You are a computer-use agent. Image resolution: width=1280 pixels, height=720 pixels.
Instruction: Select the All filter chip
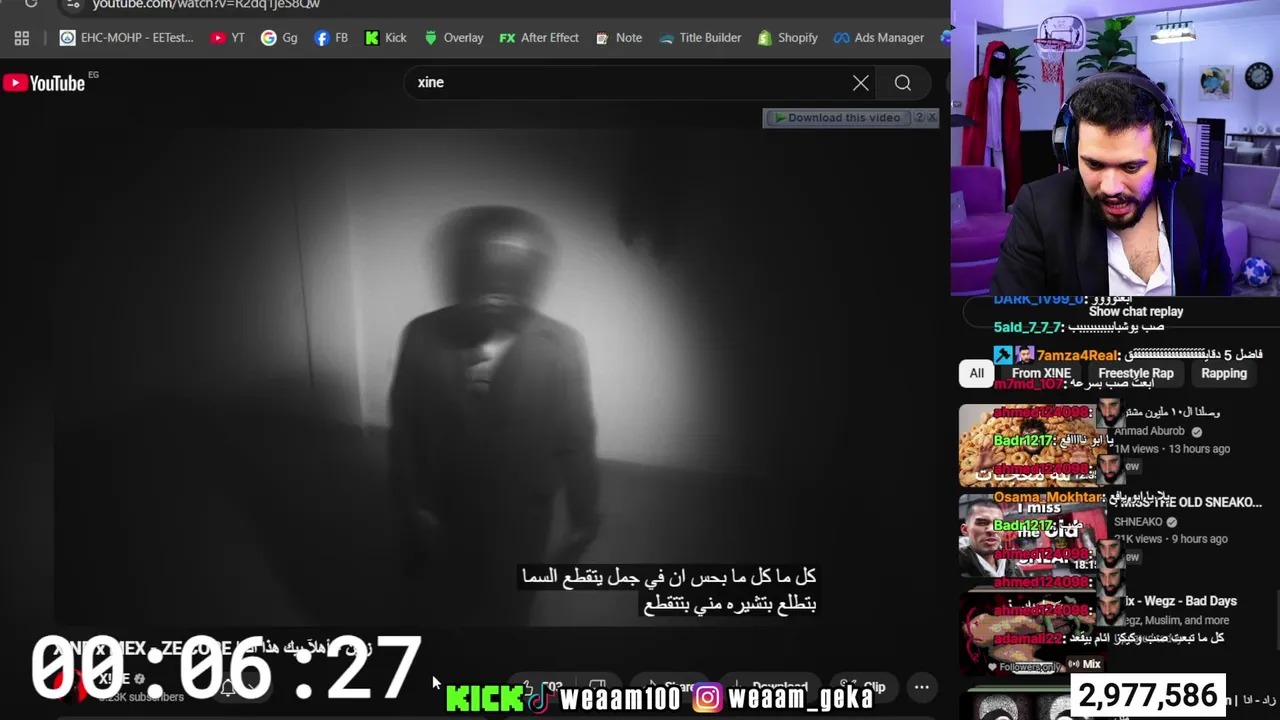tap(977, 373)
